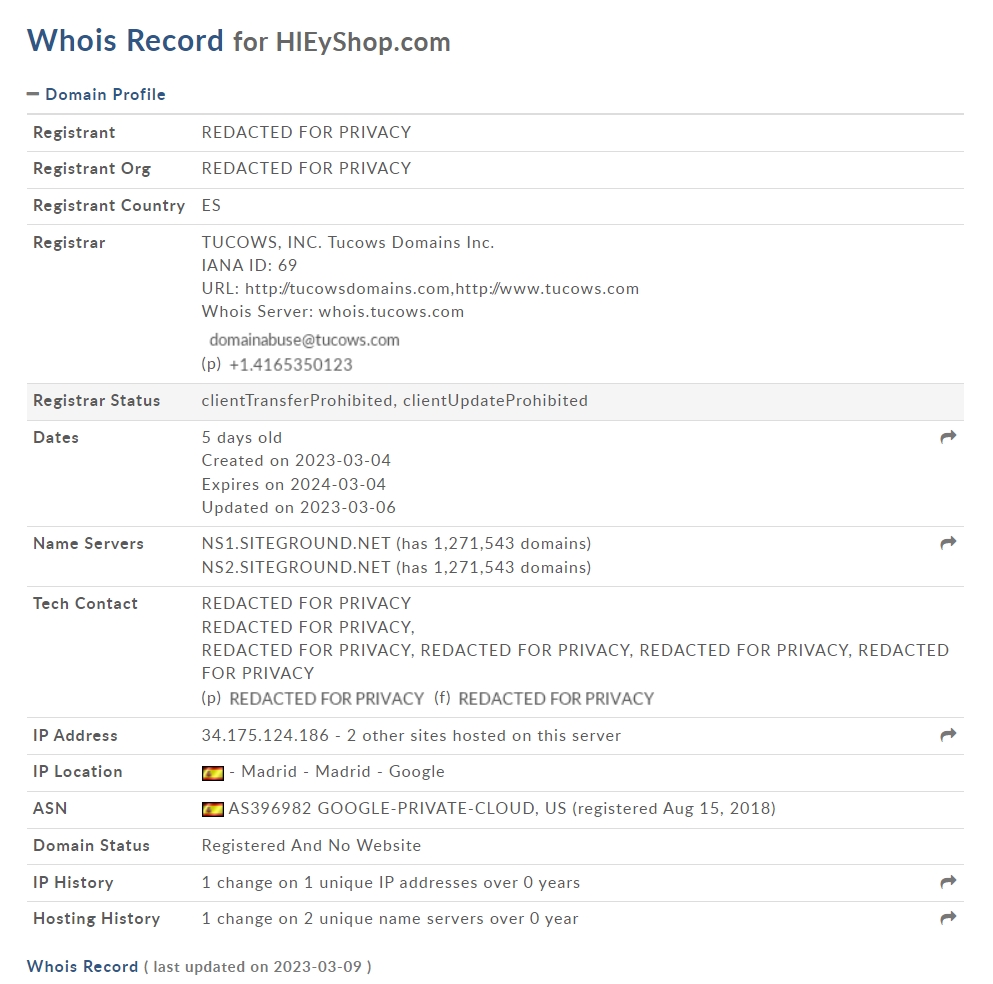The width and height of the screenshot is (993, 984).
Task: Click share arrow beside Name Servers
Action: tap(948, 543)
